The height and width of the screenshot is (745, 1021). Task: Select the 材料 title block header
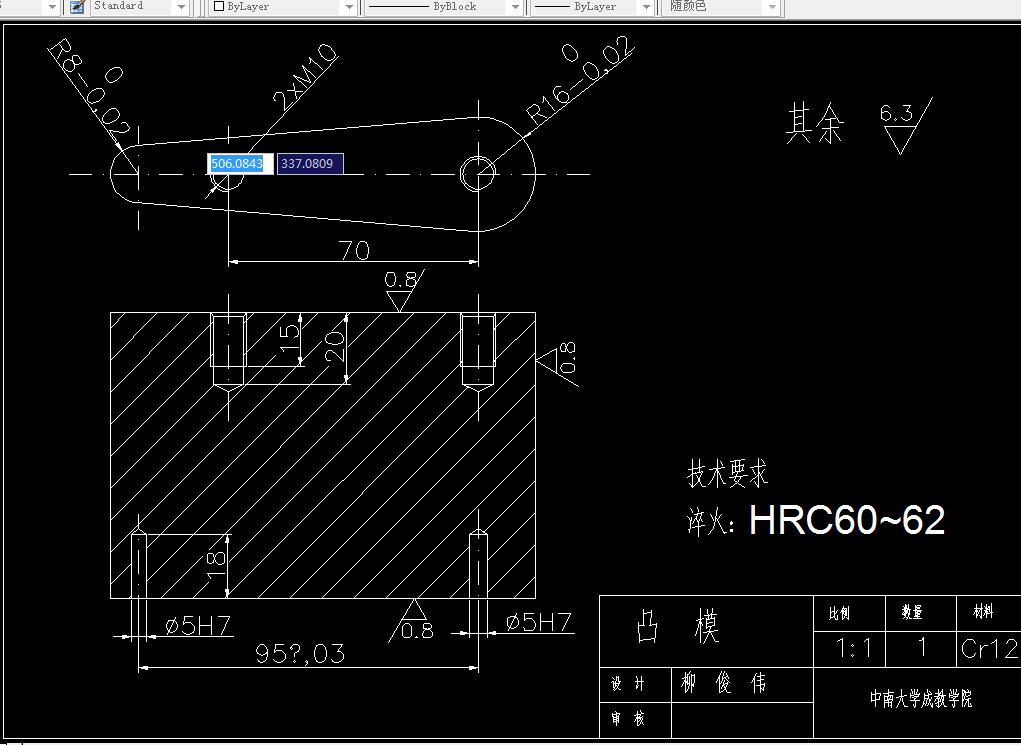[x=983, y=611]
